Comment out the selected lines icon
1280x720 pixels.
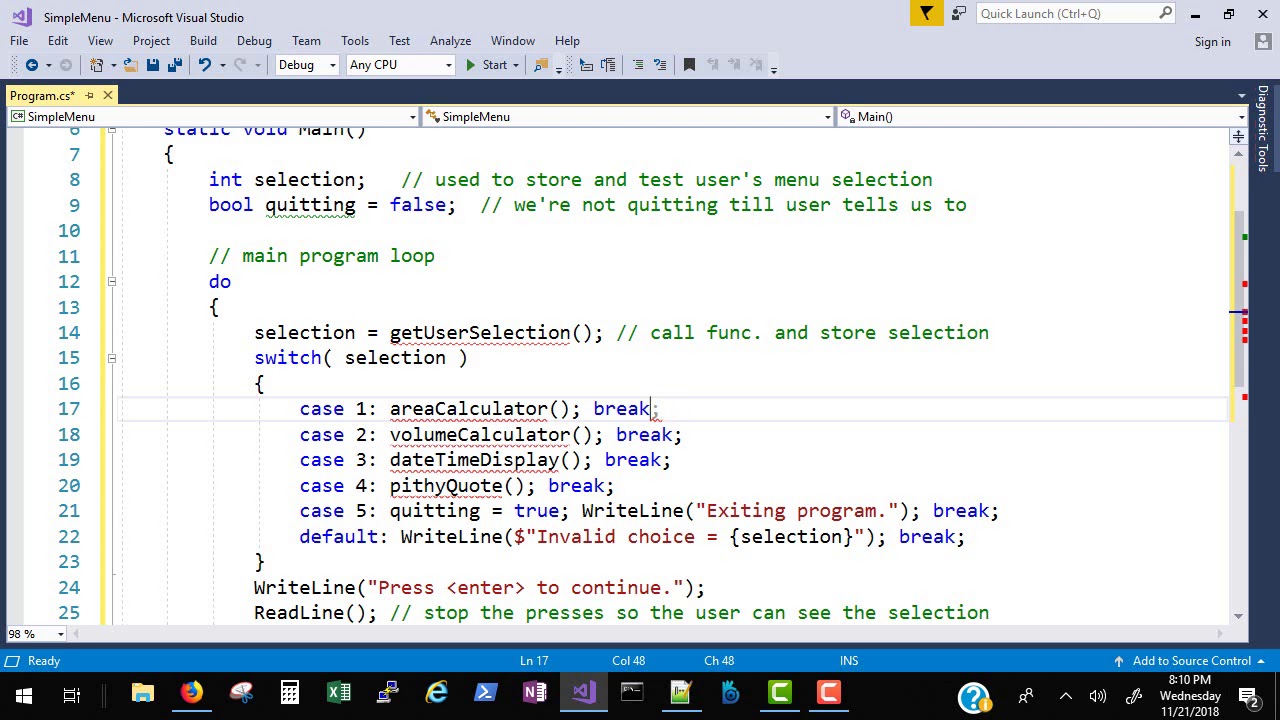pyautogui.click(x=638, y=65)
